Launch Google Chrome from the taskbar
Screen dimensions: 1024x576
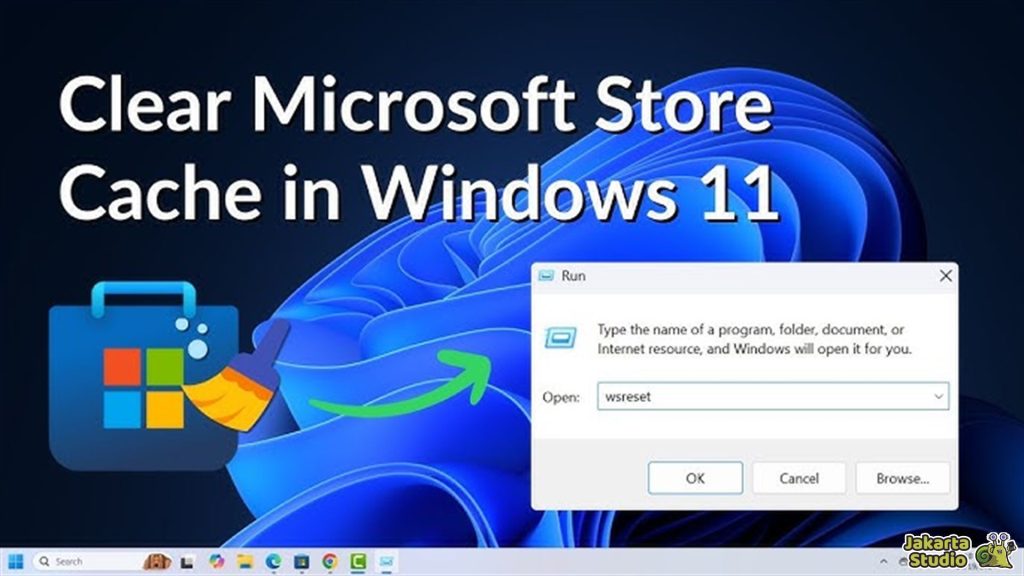pos(329,561)
